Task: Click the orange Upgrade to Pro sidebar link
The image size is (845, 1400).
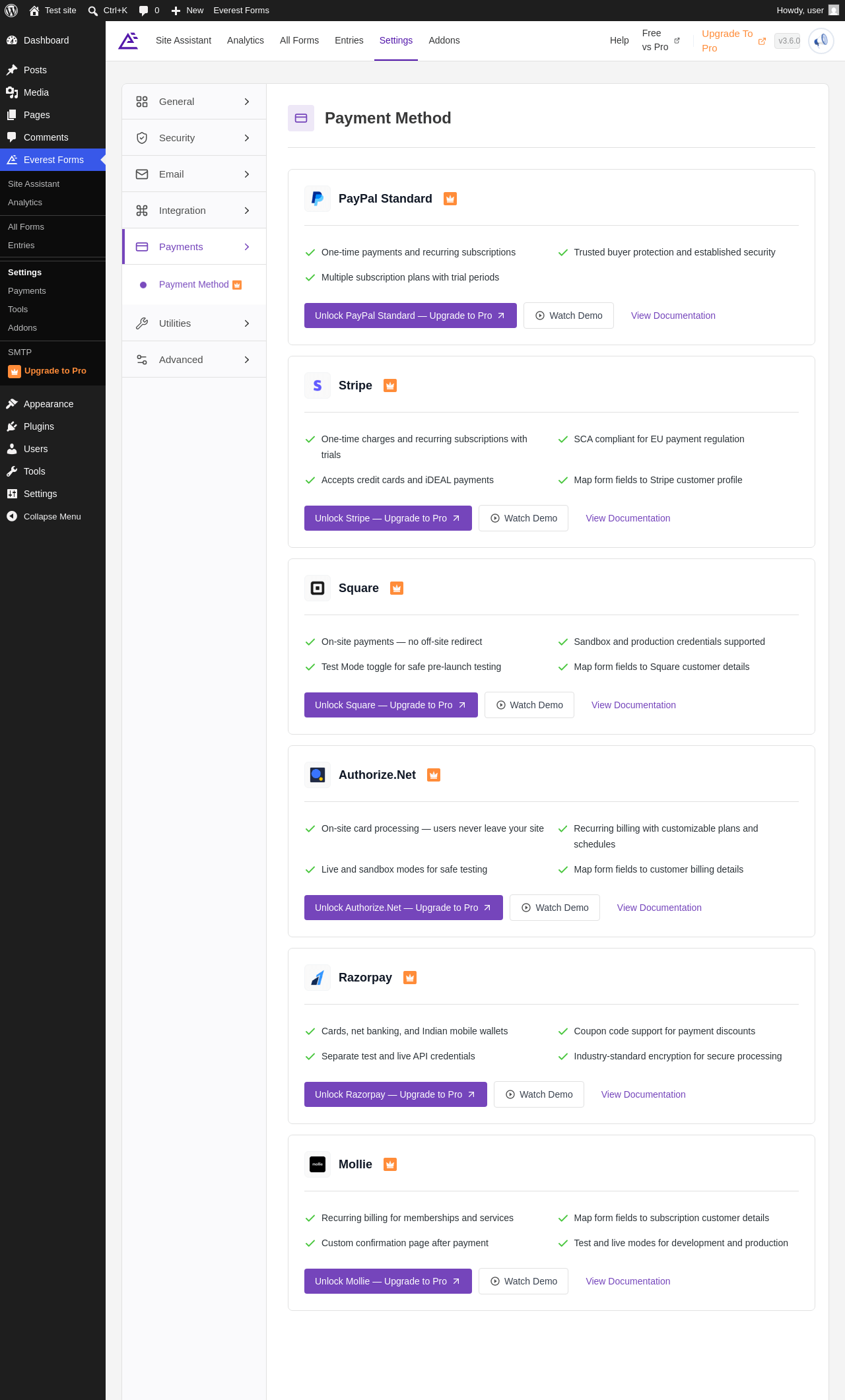Action: (48, 371)
